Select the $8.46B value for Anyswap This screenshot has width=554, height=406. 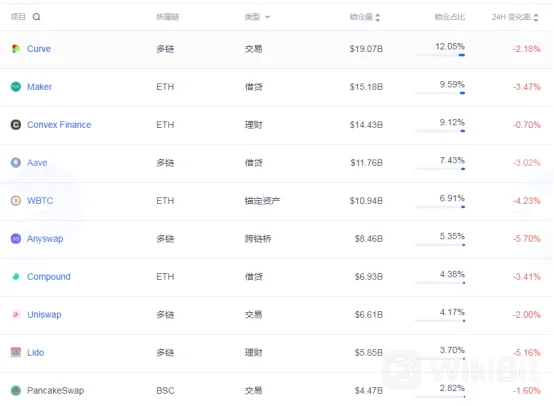point(369,239)
